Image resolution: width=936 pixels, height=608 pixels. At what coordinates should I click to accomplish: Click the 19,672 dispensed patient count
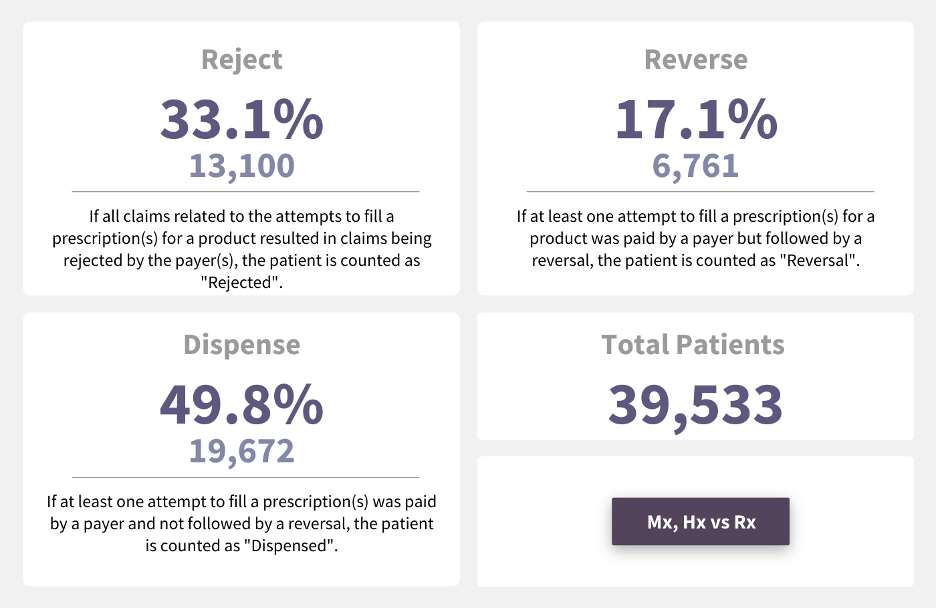pos(242,451)
